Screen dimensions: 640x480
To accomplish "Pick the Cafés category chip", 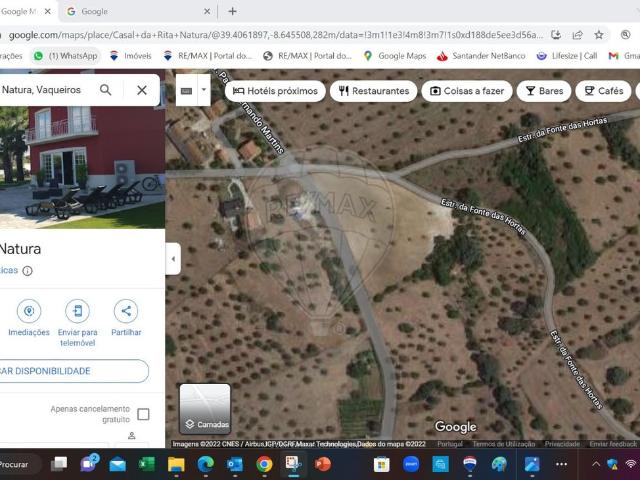I will coord(603,91).
